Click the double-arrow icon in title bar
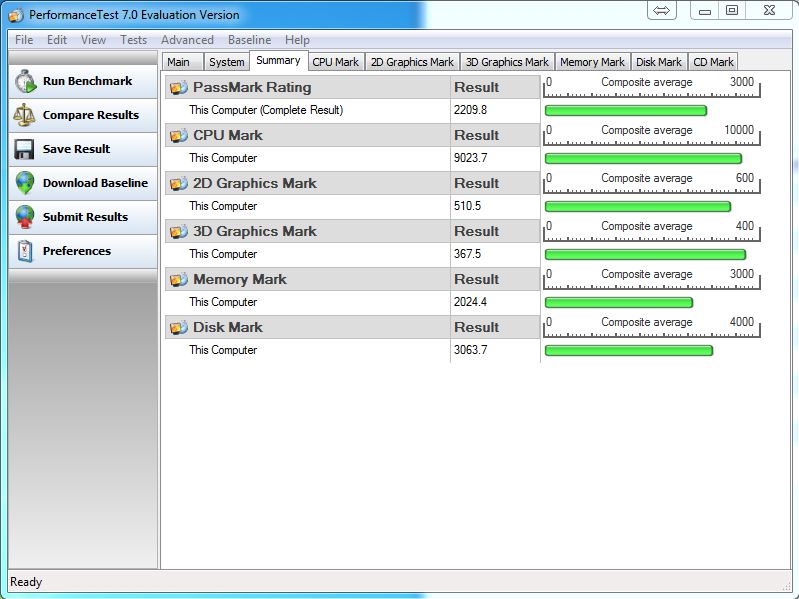This screenshot has height=599, width=799. tap(662, 10)
